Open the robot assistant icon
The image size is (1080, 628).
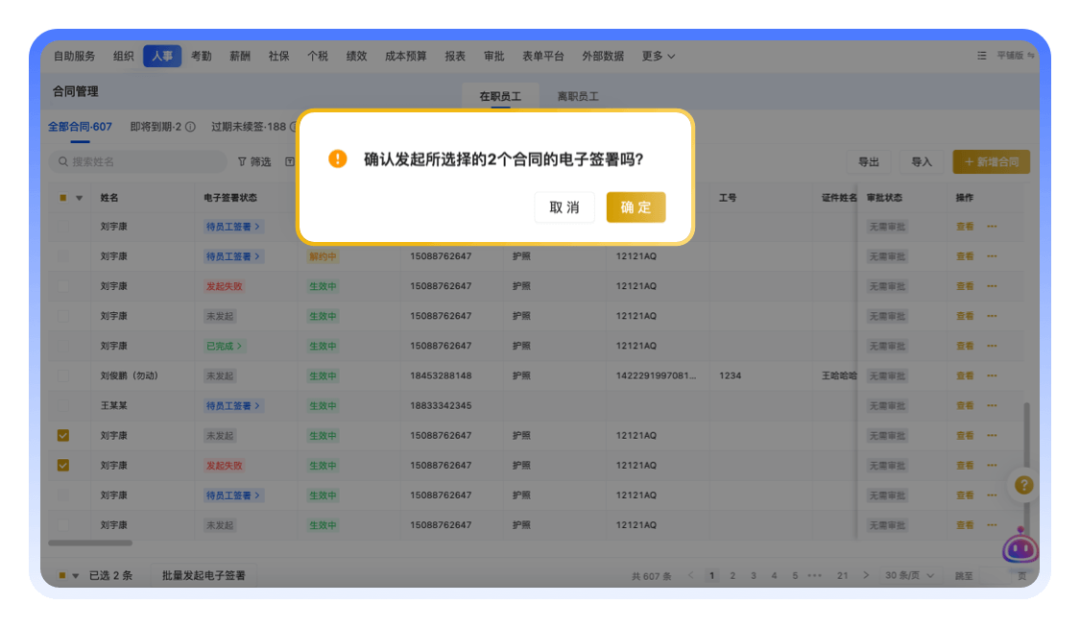pos(1020,545)
